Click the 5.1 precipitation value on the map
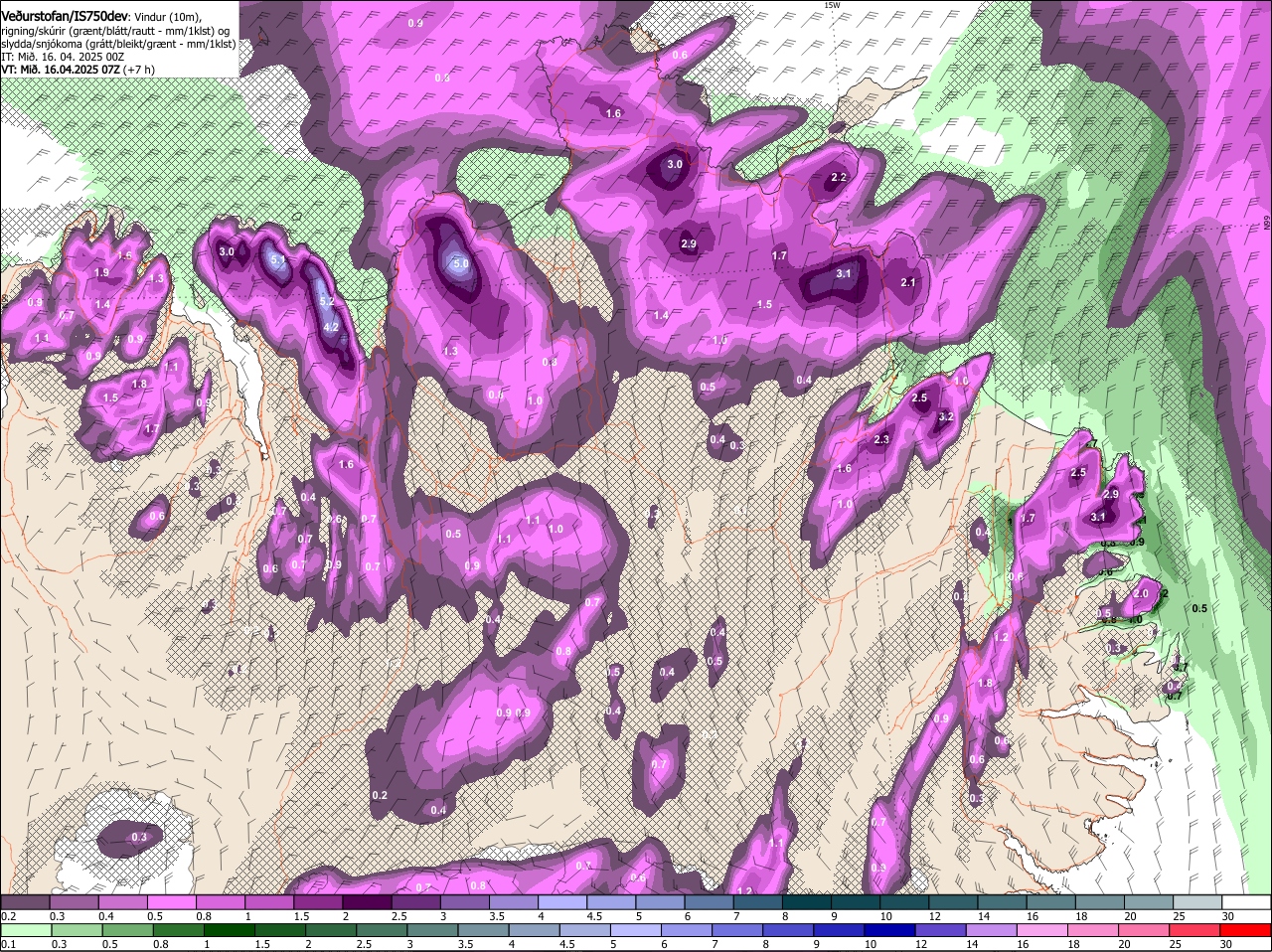Screen dimensions: 1272x952 point(277,260)
